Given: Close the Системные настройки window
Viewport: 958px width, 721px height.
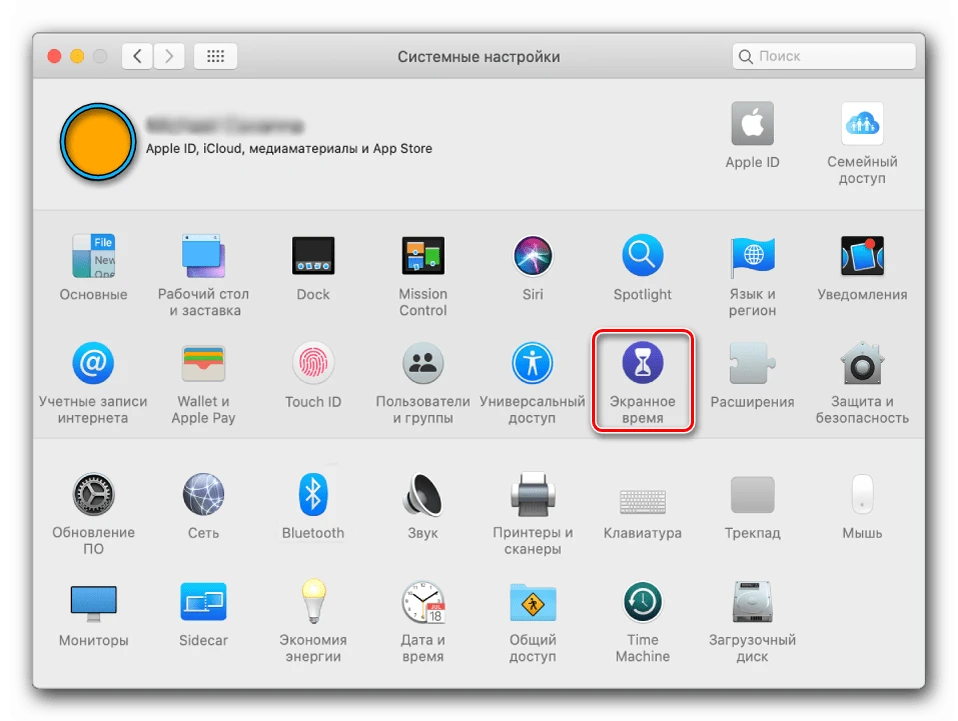Looking at the screenshot, I should [54, 56].
